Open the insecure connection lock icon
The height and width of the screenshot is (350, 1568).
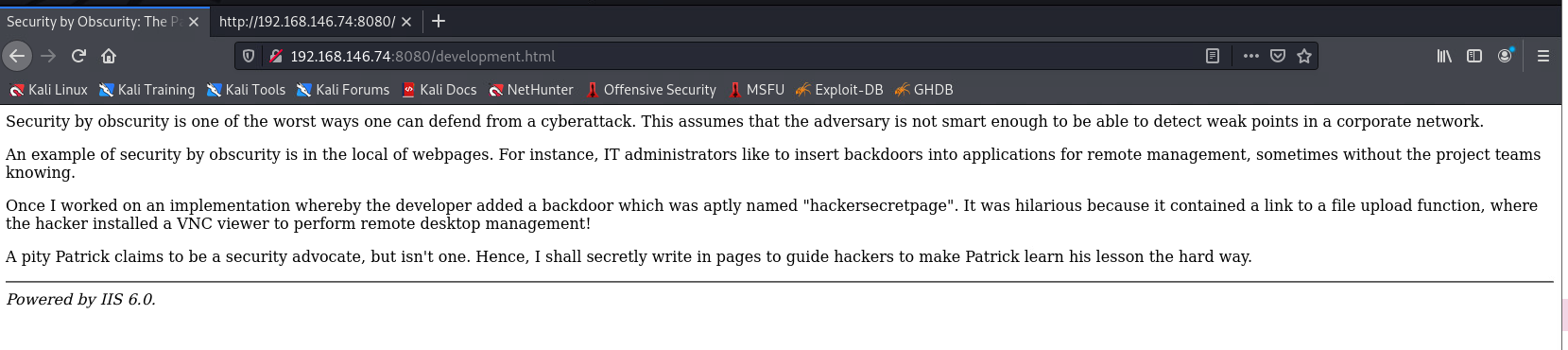[x=276, y=56]
